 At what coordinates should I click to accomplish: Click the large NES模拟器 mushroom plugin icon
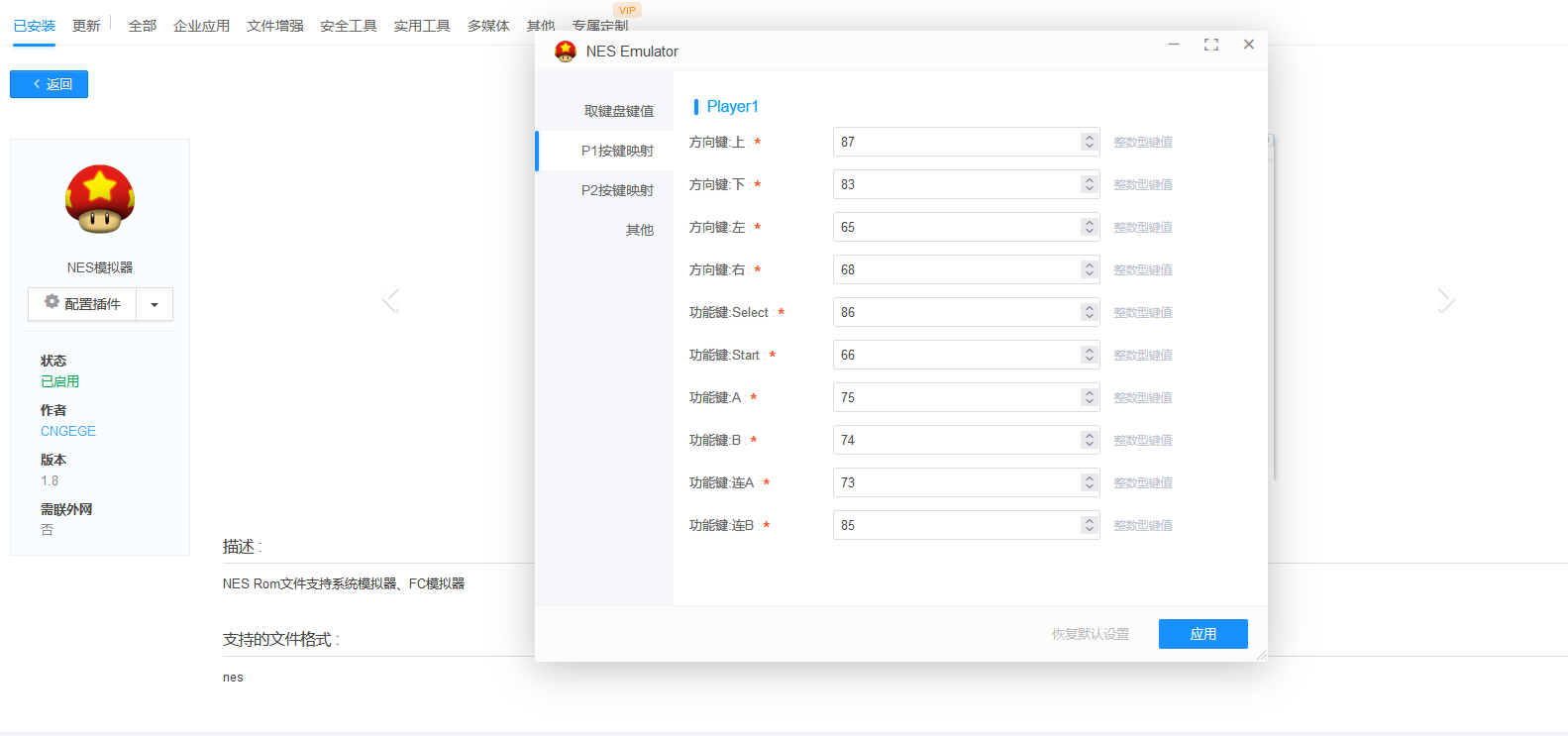(x=100, y=199)
